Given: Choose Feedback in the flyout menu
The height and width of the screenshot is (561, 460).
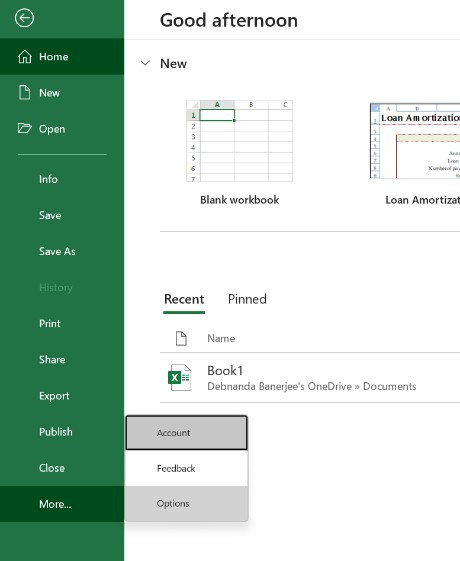Looking at the screenshot, I should pos(186,468).
